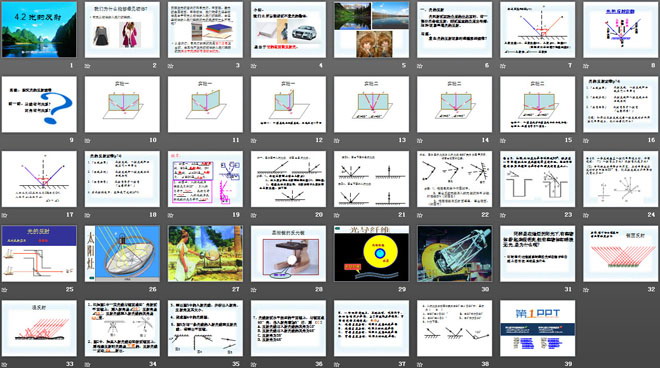Open slide 26 solar cooker thumbnail
Screen dimensions: 660x368
click(122, 253)
